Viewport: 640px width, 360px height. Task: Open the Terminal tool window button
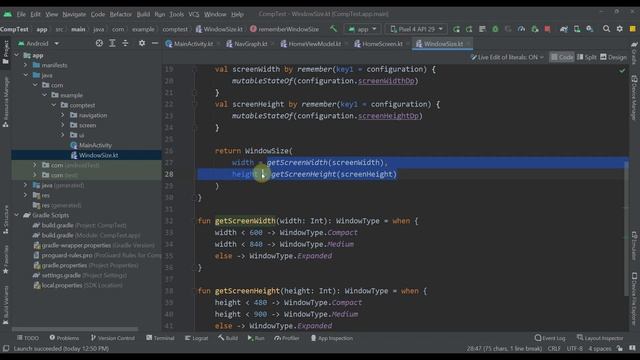pos(160,338)
